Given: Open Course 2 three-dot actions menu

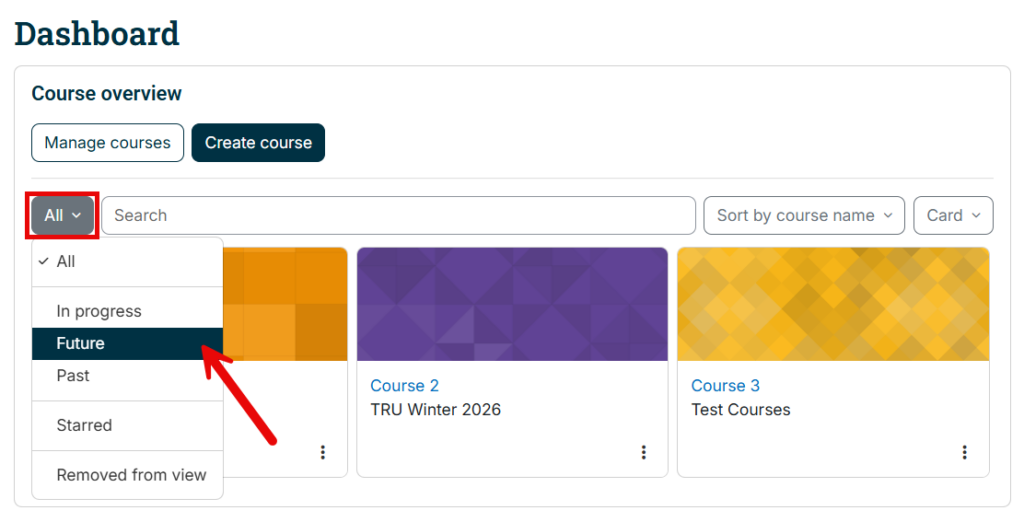Looking at the screenshot, I should coord(643,452).
